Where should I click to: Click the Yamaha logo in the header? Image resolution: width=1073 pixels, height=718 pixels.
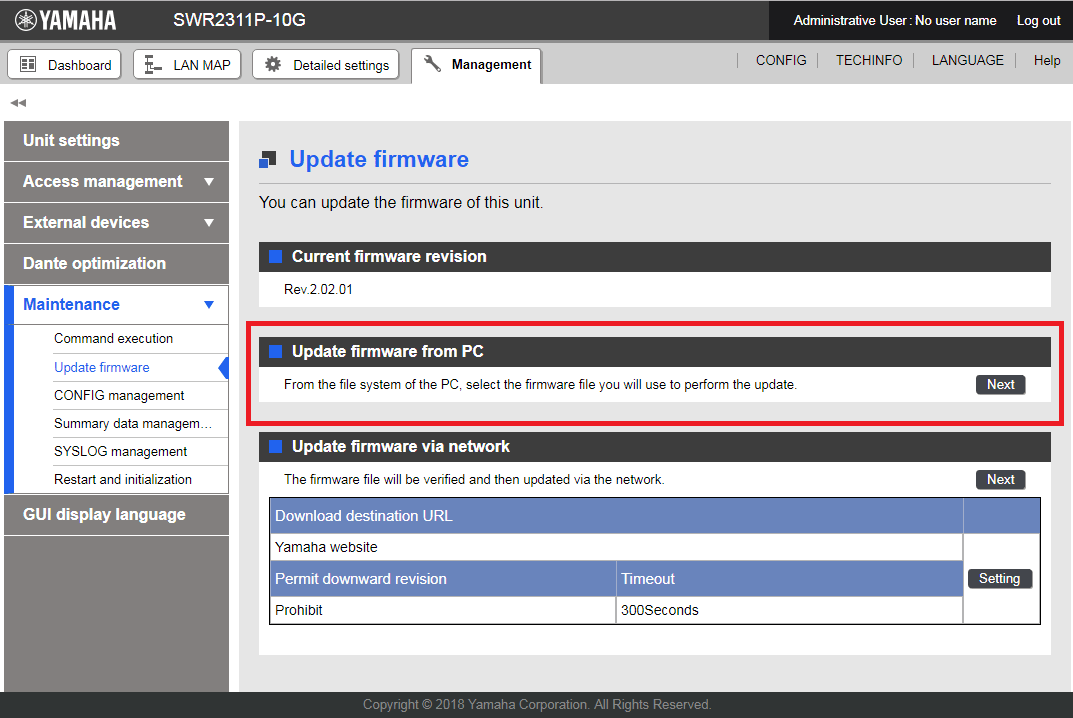pyautogui.click(x=66, y=20)
